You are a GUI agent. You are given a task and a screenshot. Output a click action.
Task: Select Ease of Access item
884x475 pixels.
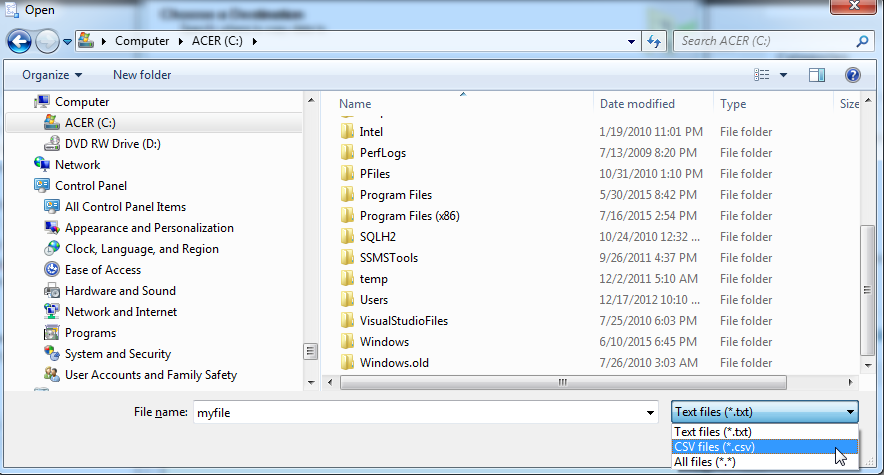click(x=103, y=270)
